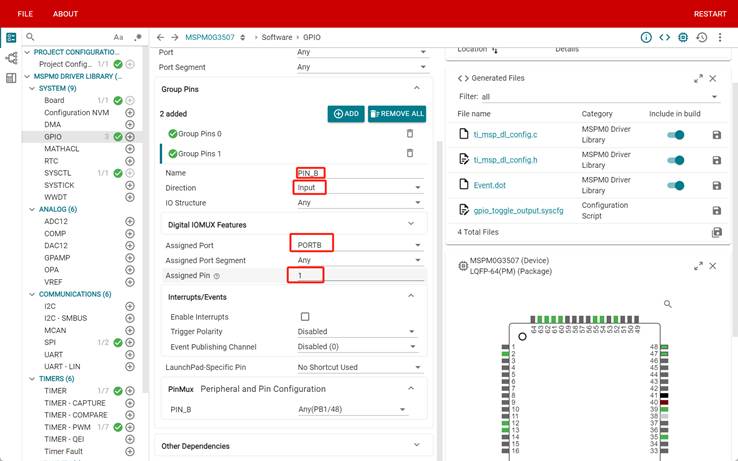Toggle include in build for ti_msp_dl_config.h

point(676,160)
